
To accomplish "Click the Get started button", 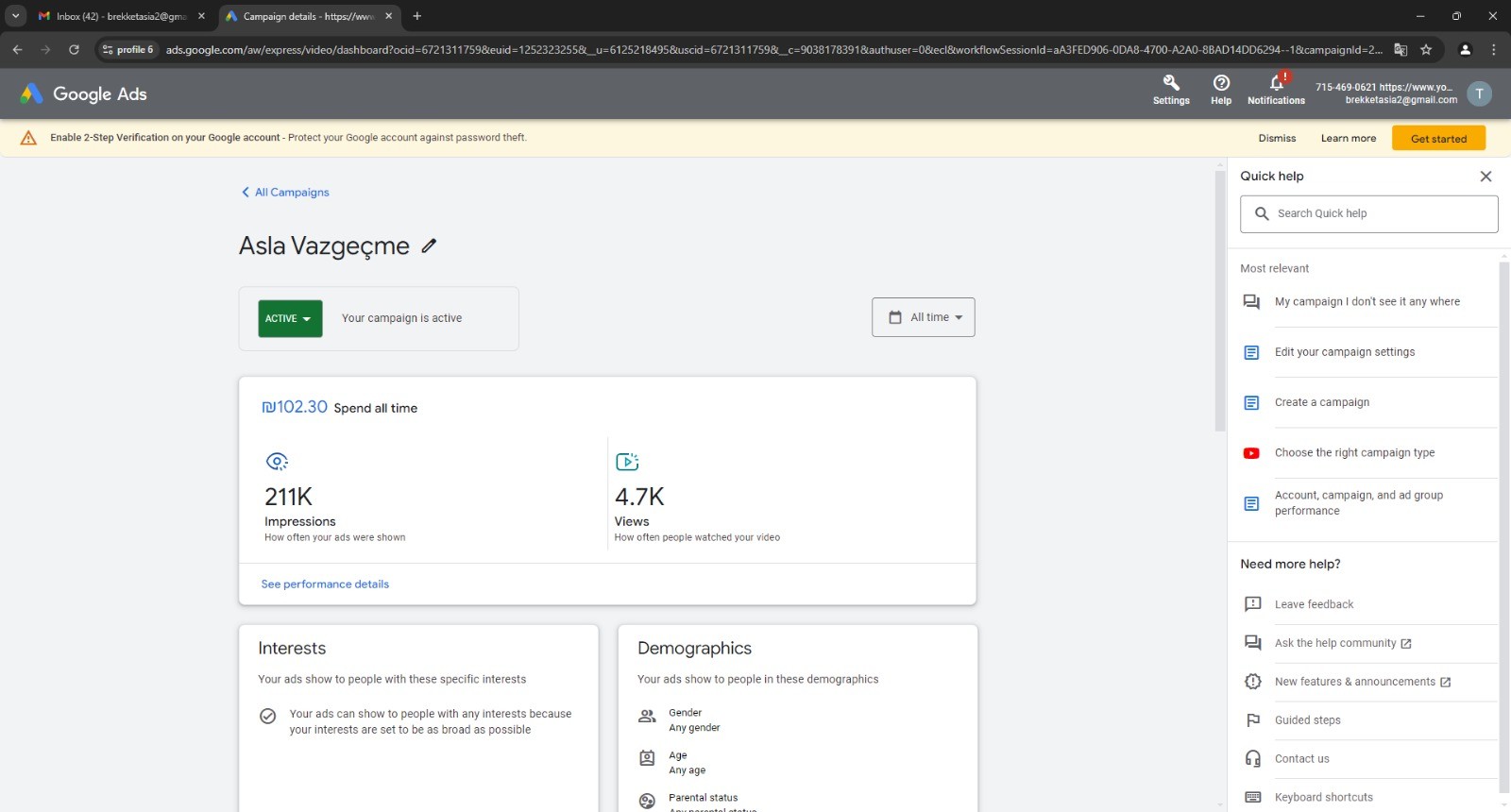I will coord(1438,138).
